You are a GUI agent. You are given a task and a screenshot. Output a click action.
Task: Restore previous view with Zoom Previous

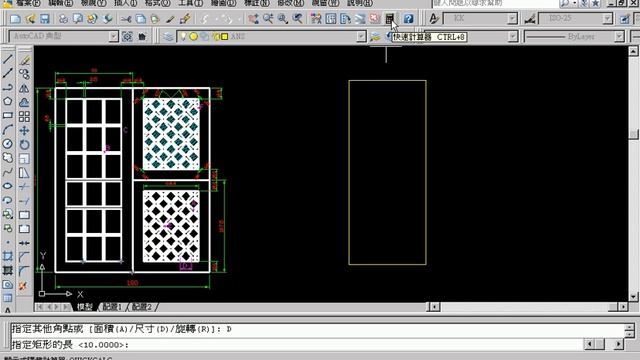298,18
